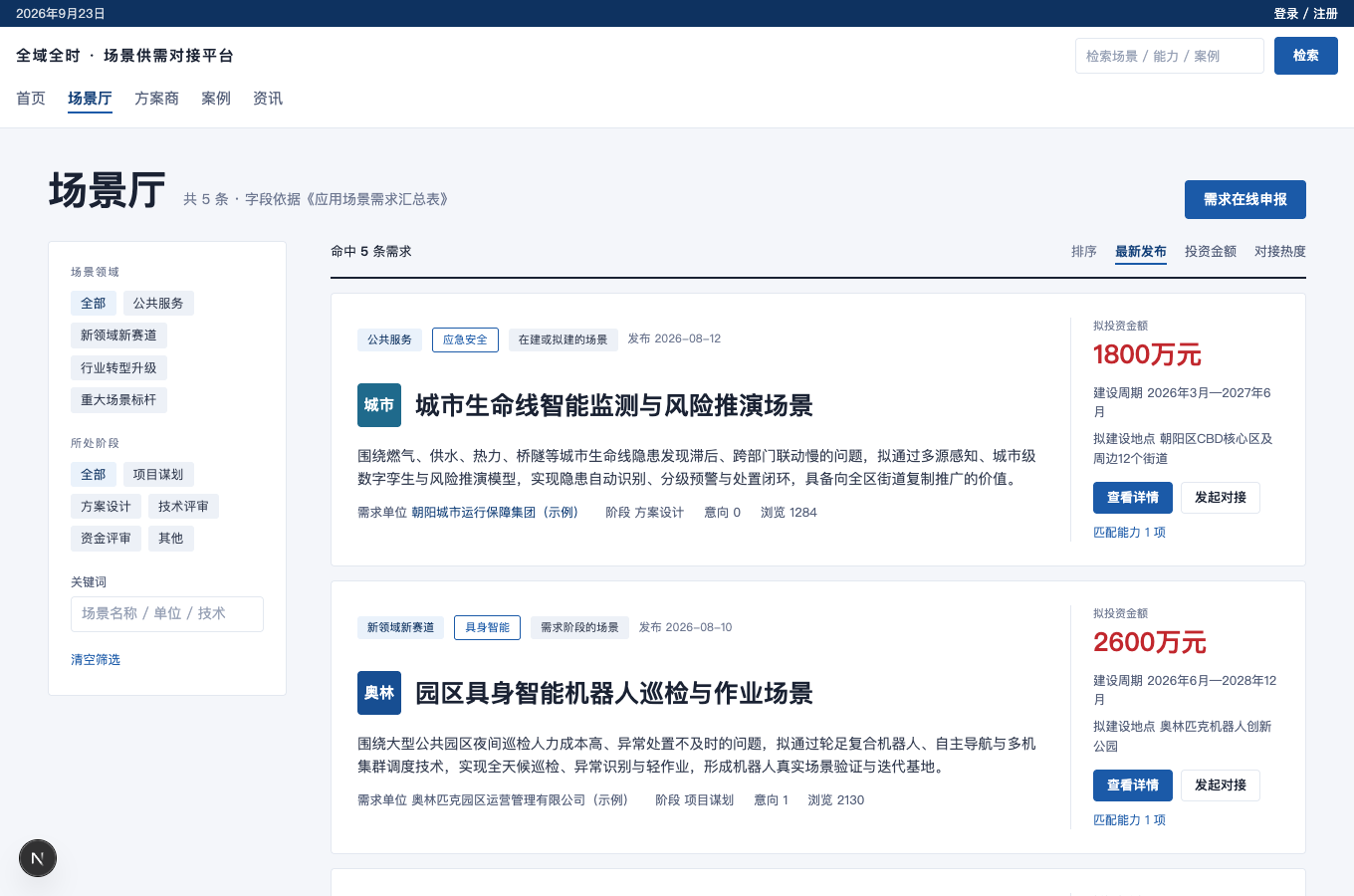Open the 案例 nav tab

(x=216, y=99)
